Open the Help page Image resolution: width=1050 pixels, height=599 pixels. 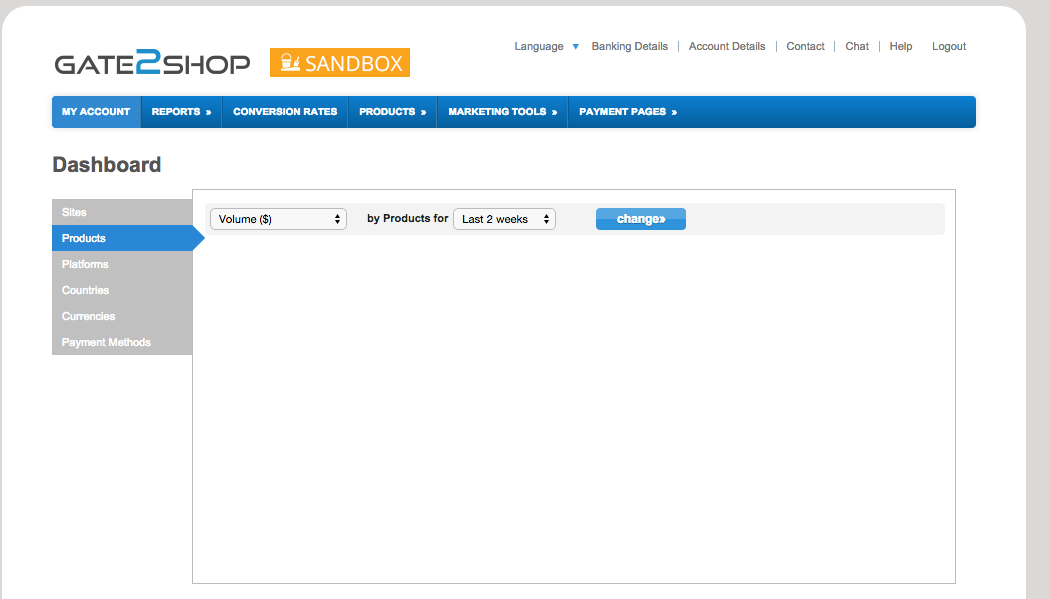901,46
